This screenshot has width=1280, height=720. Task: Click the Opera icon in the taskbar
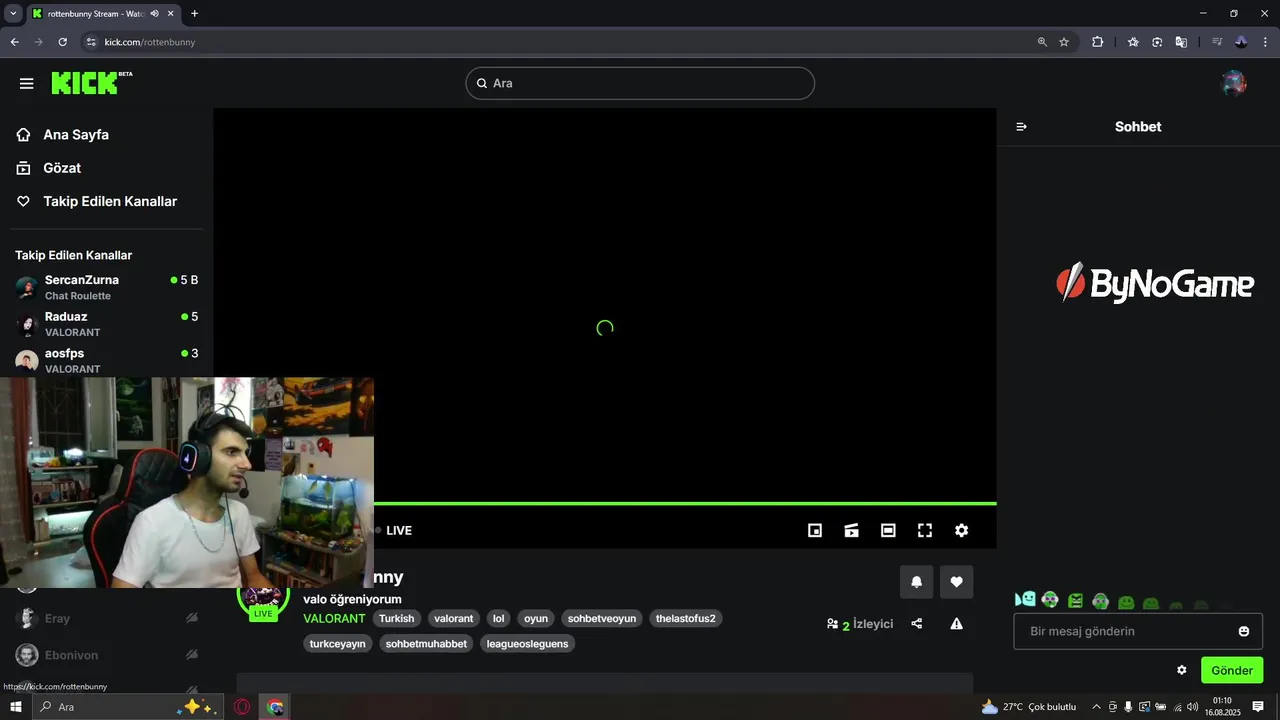click(242, 707)
